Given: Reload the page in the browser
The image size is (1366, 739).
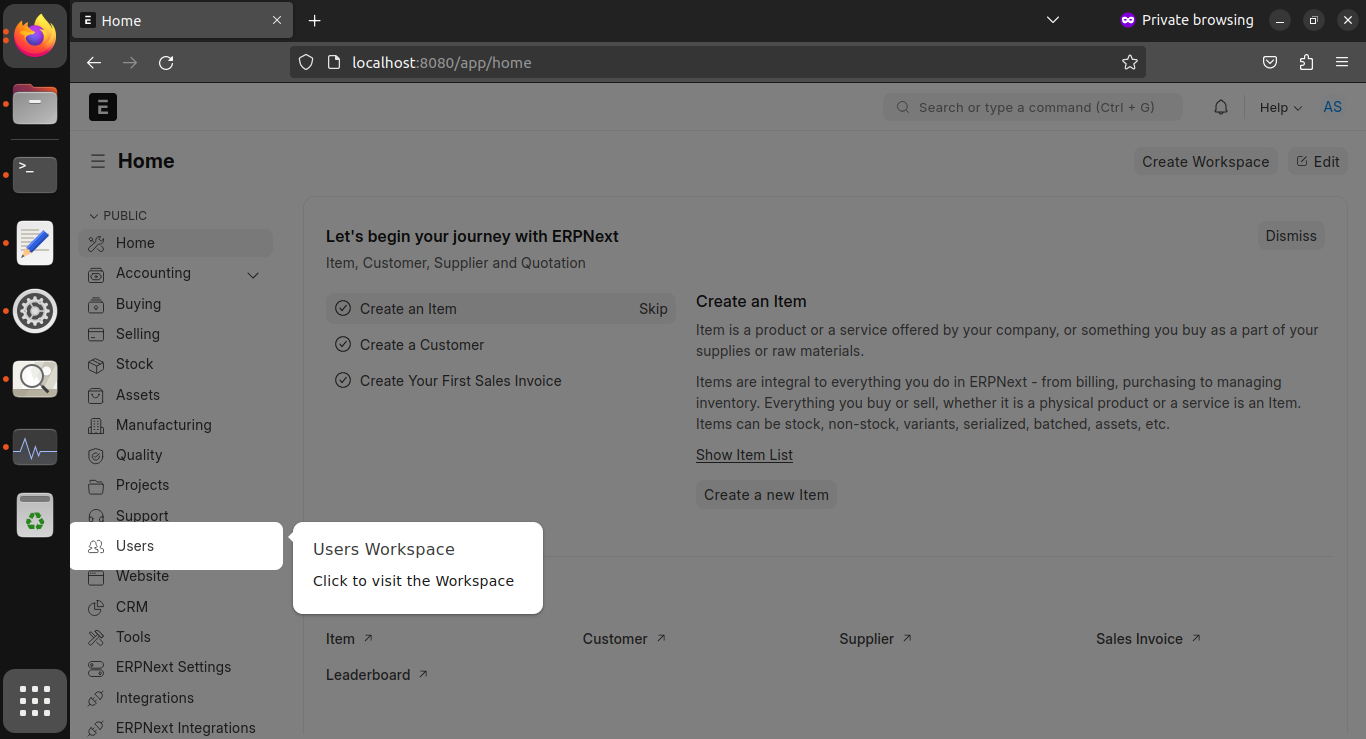Looking at the screenshot, I should [166, 62].
